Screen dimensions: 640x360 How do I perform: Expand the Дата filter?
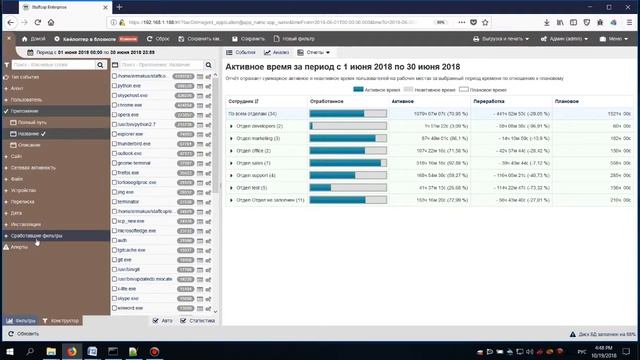6,213
